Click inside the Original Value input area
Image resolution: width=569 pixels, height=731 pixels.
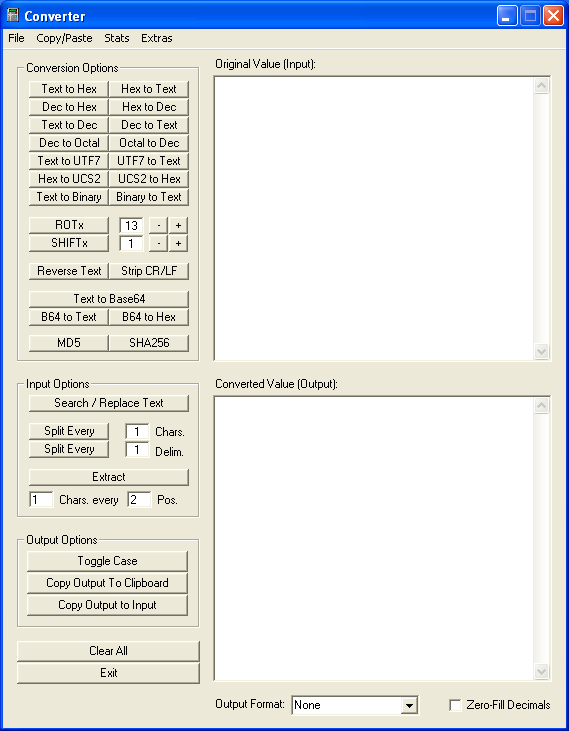point(374,218)
